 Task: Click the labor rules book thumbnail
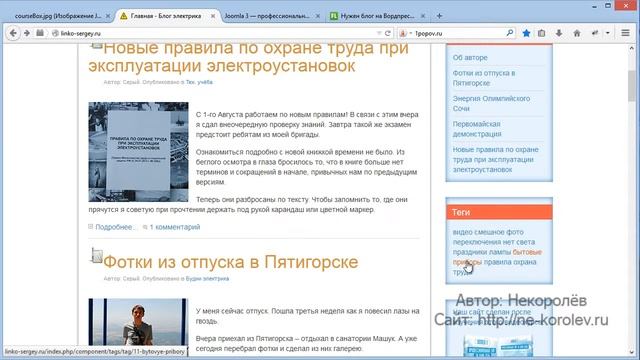138,152
